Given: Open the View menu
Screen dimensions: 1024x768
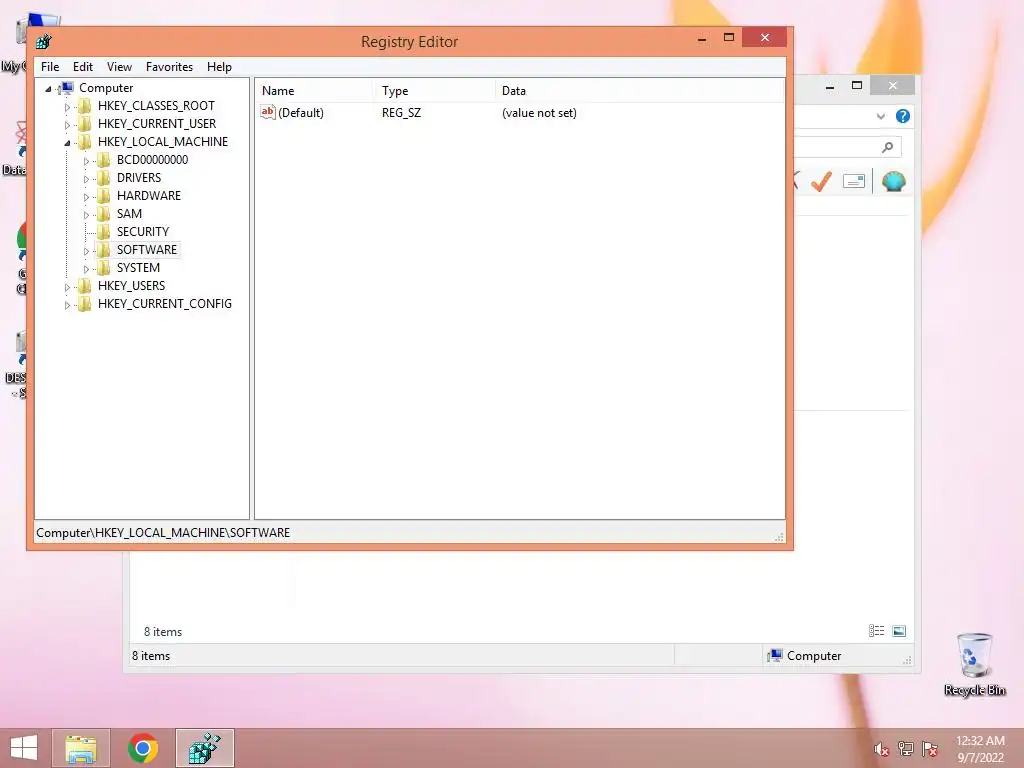Looking at the screenshot, I should pyautogui.click(x=120, y=67).
